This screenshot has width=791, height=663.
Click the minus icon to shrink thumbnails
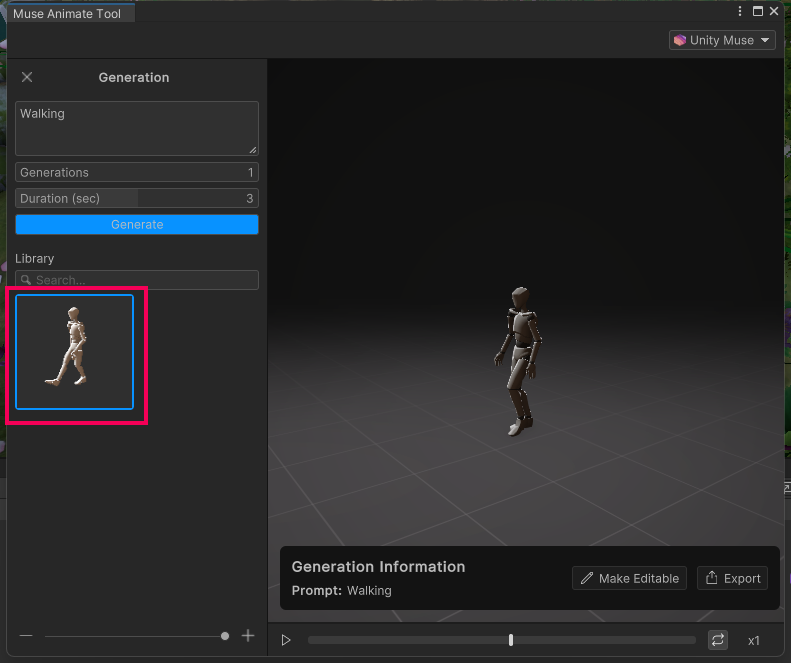point(26,636)
